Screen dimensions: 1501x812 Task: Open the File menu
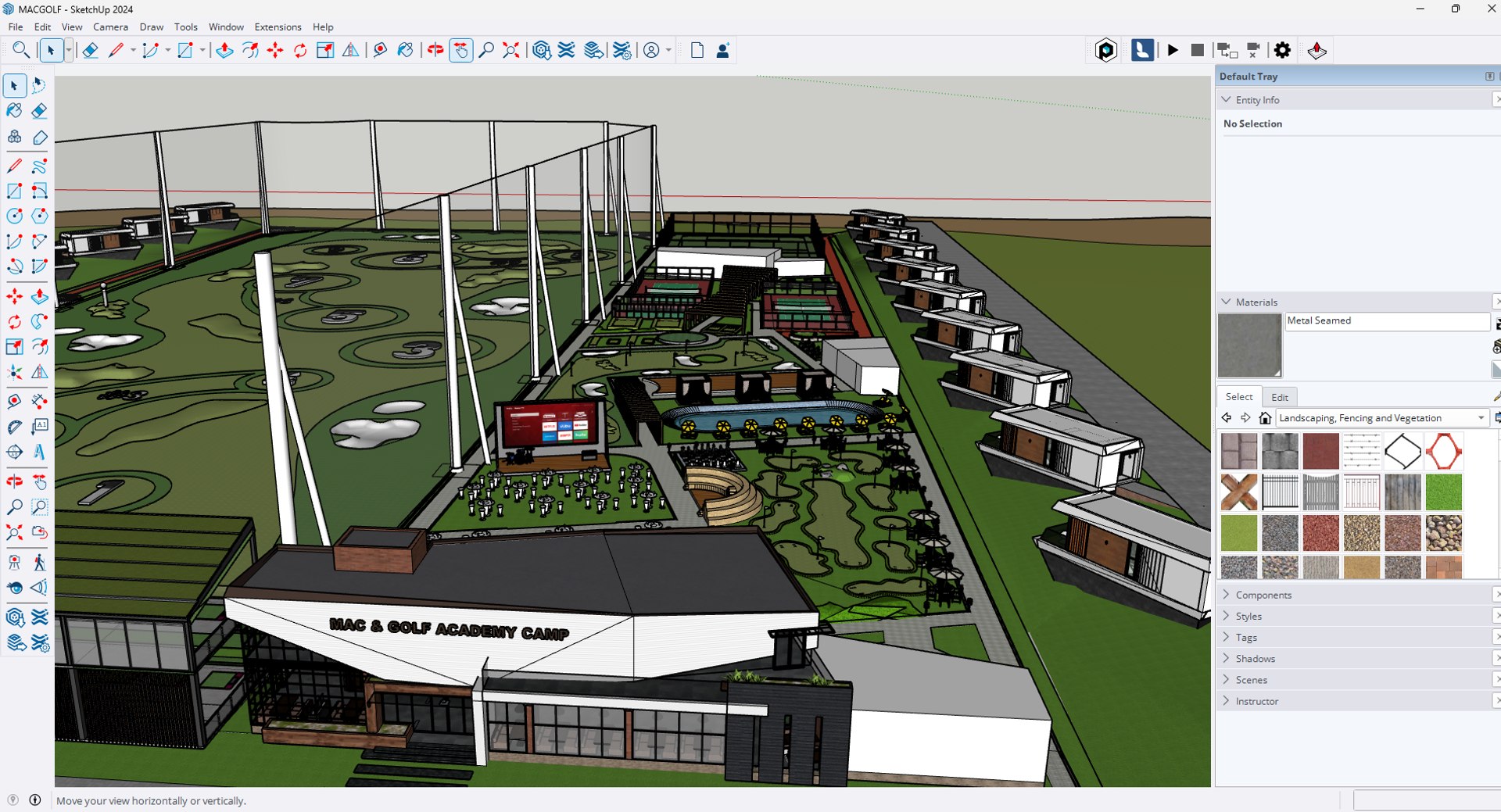tap(16, 27)
